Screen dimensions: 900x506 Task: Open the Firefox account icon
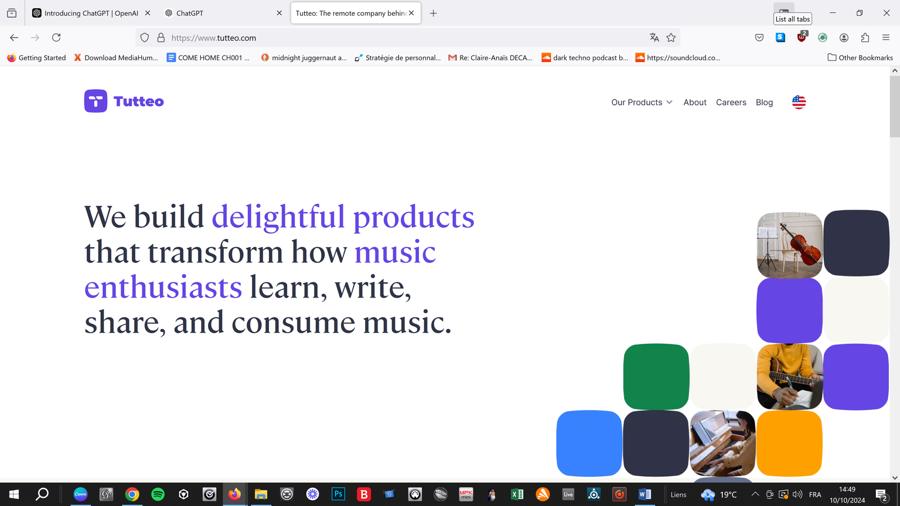point(844,37)
